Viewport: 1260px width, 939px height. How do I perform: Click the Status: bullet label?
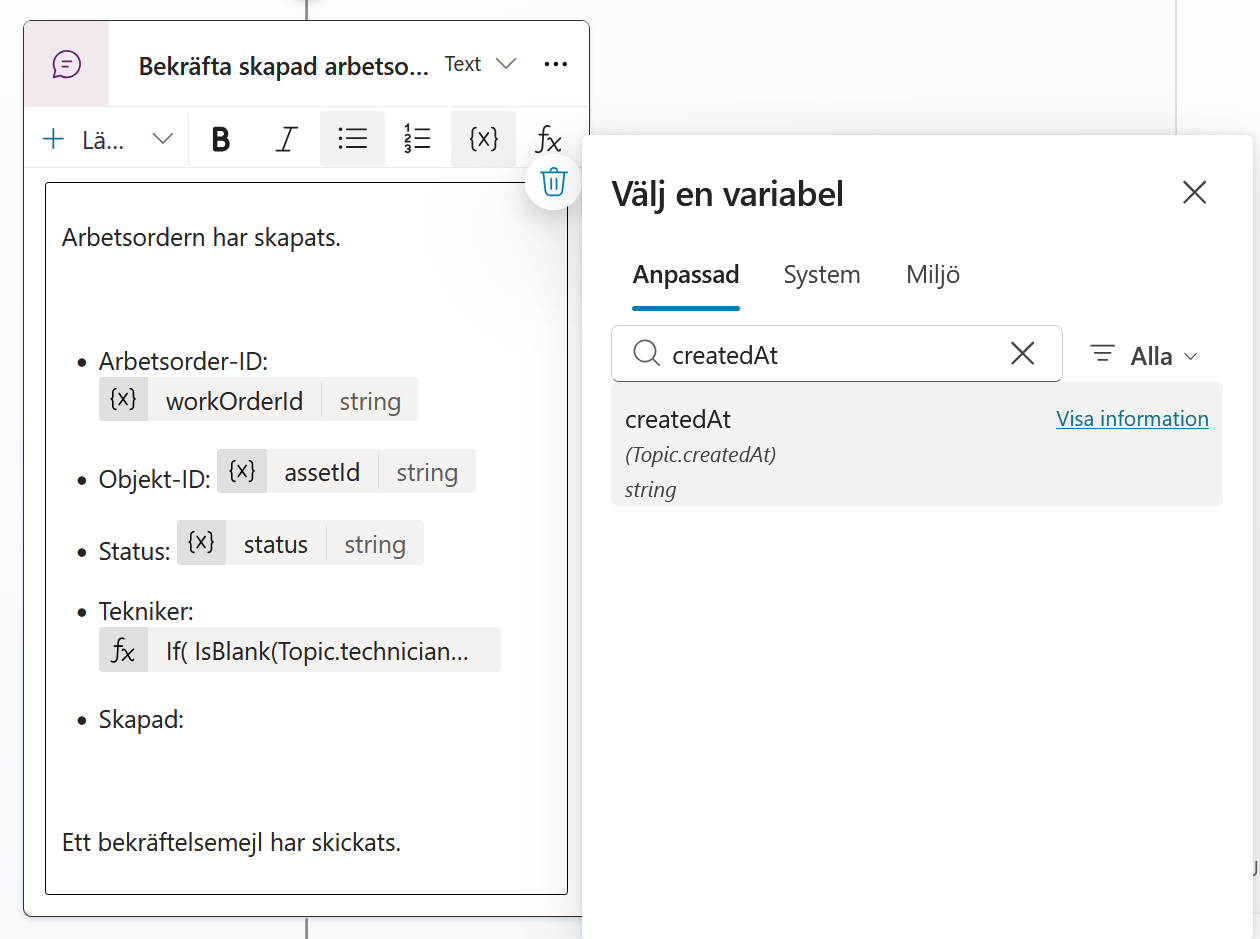click(x=135, y=551)
